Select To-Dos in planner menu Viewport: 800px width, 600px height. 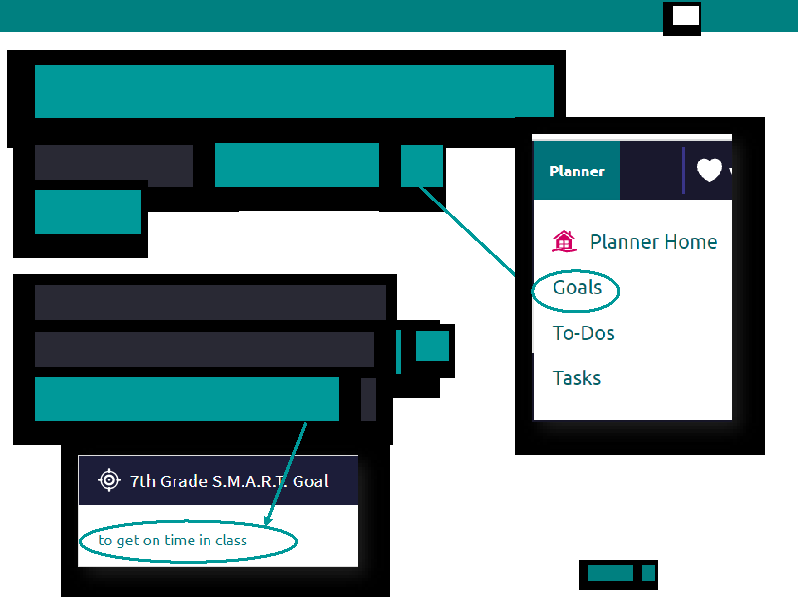click(x=583, y=333)
